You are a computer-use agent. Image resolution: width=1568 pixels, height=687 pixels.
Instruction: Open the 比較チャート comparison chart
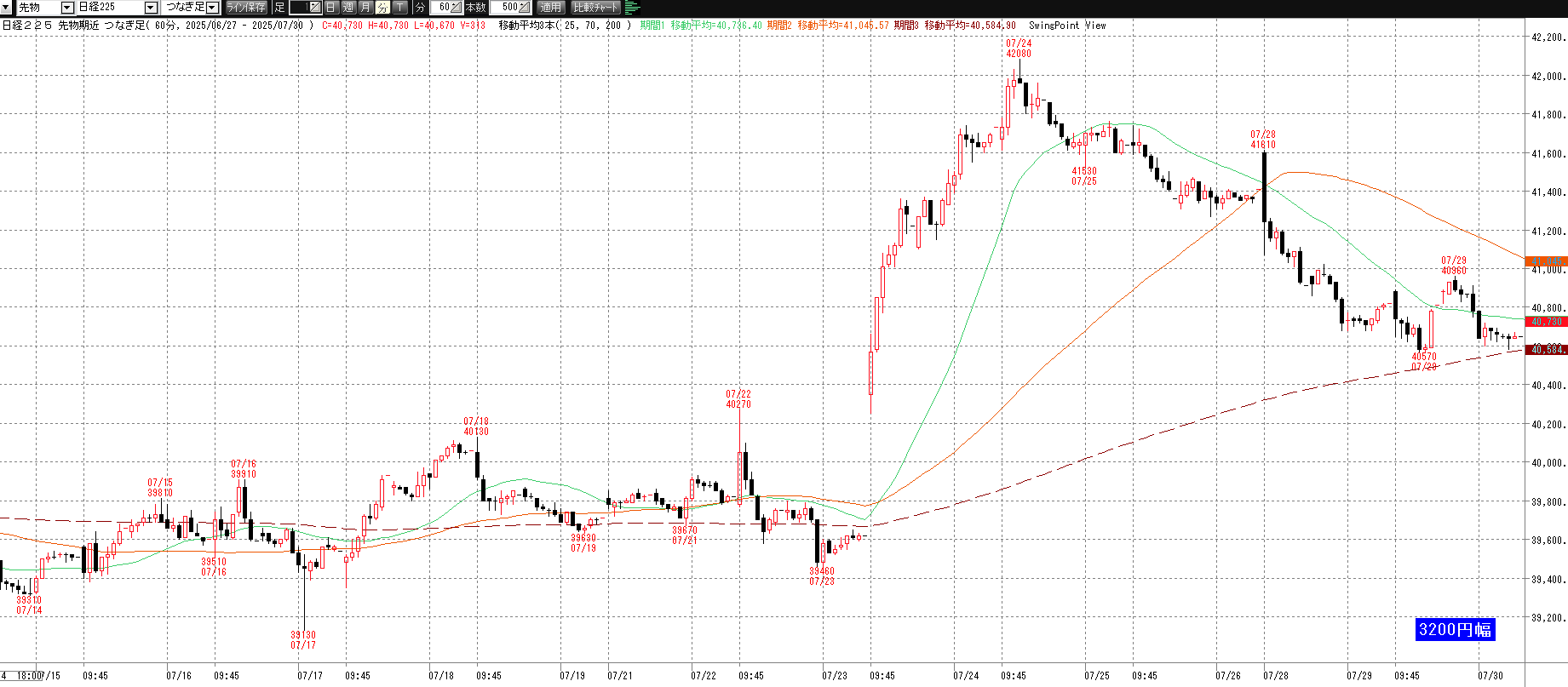(595, 8)
